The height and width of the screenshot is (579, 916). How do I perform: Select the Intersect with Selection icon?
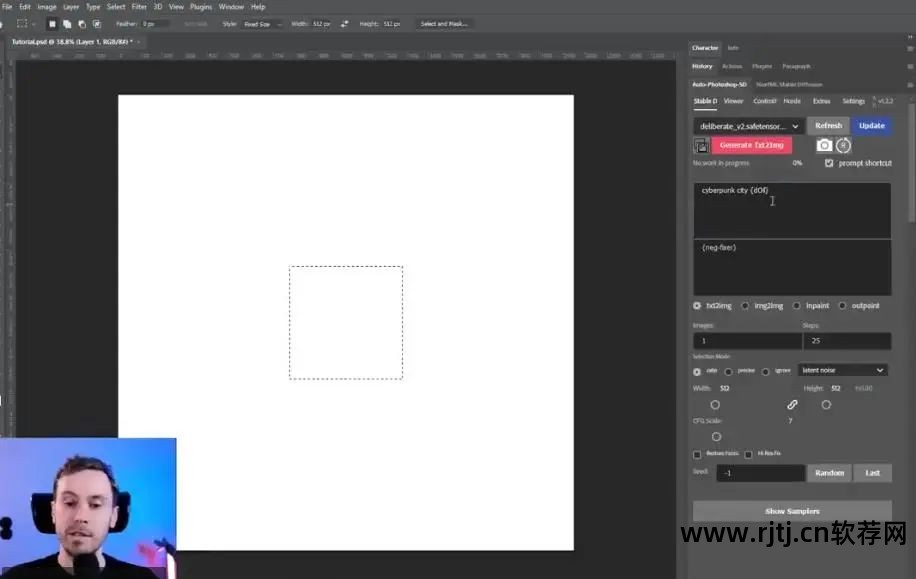tap(96, 23)
